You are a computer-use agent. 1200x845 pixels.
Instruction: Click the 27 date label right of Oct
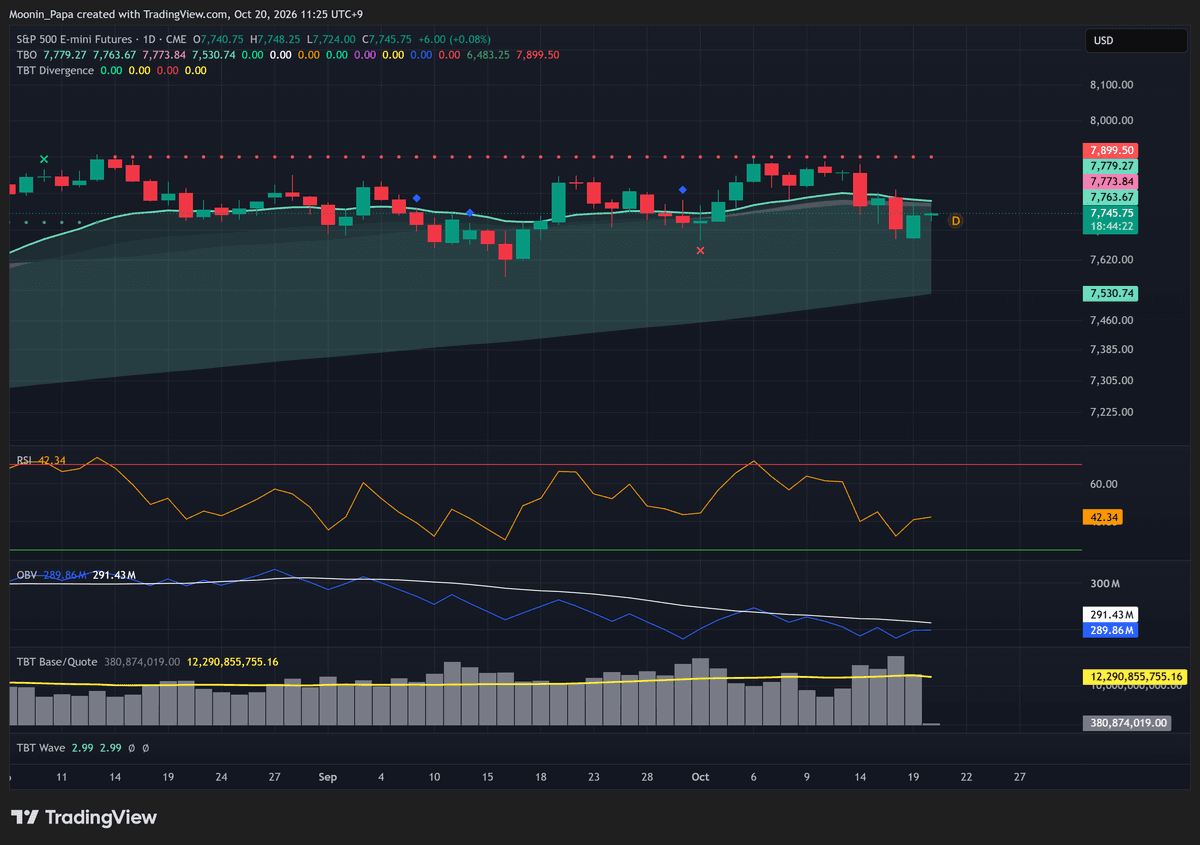coord(1019,776)
